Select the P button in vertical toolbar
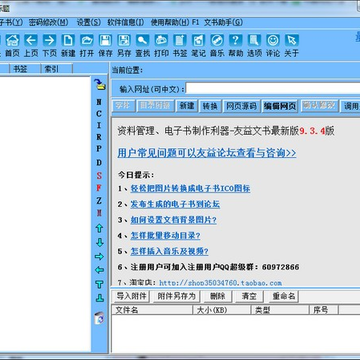Image resolution: width=360 pixels, height=360 pixels. pos(99,149)
